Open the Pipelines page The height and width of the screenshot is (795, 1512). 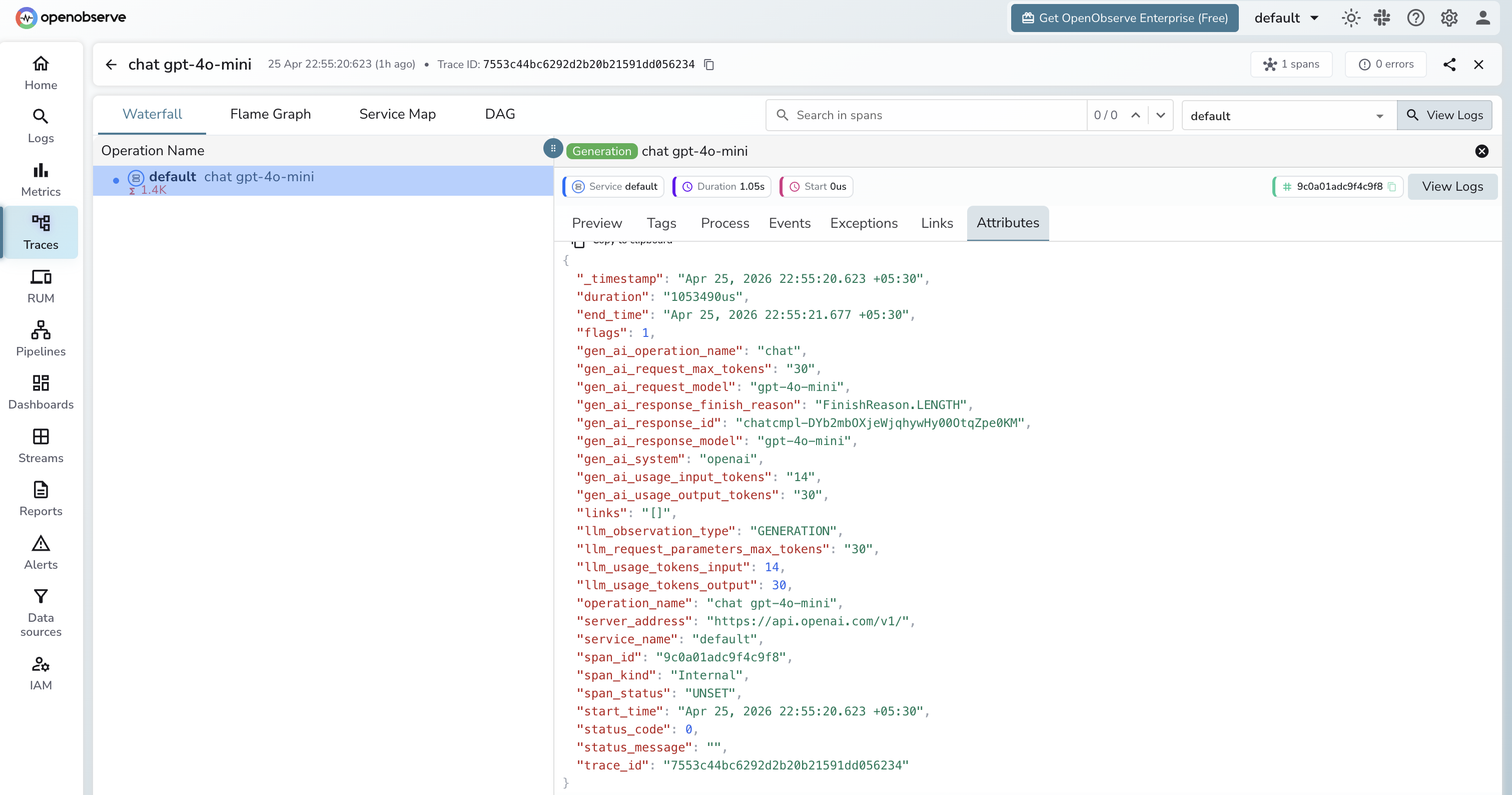pos(40,338)
